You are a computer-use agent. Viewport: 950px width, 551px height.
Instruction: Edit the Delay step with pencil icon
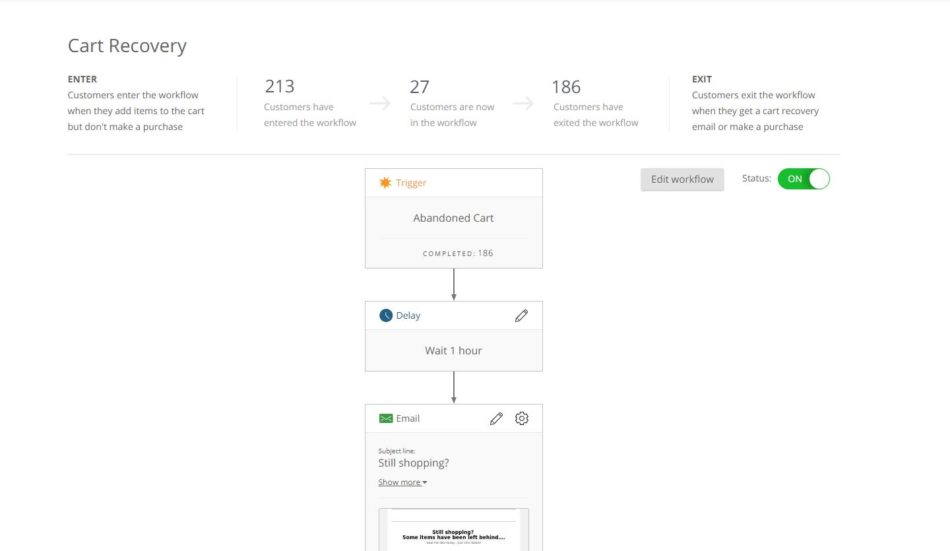tap(521, 315)
